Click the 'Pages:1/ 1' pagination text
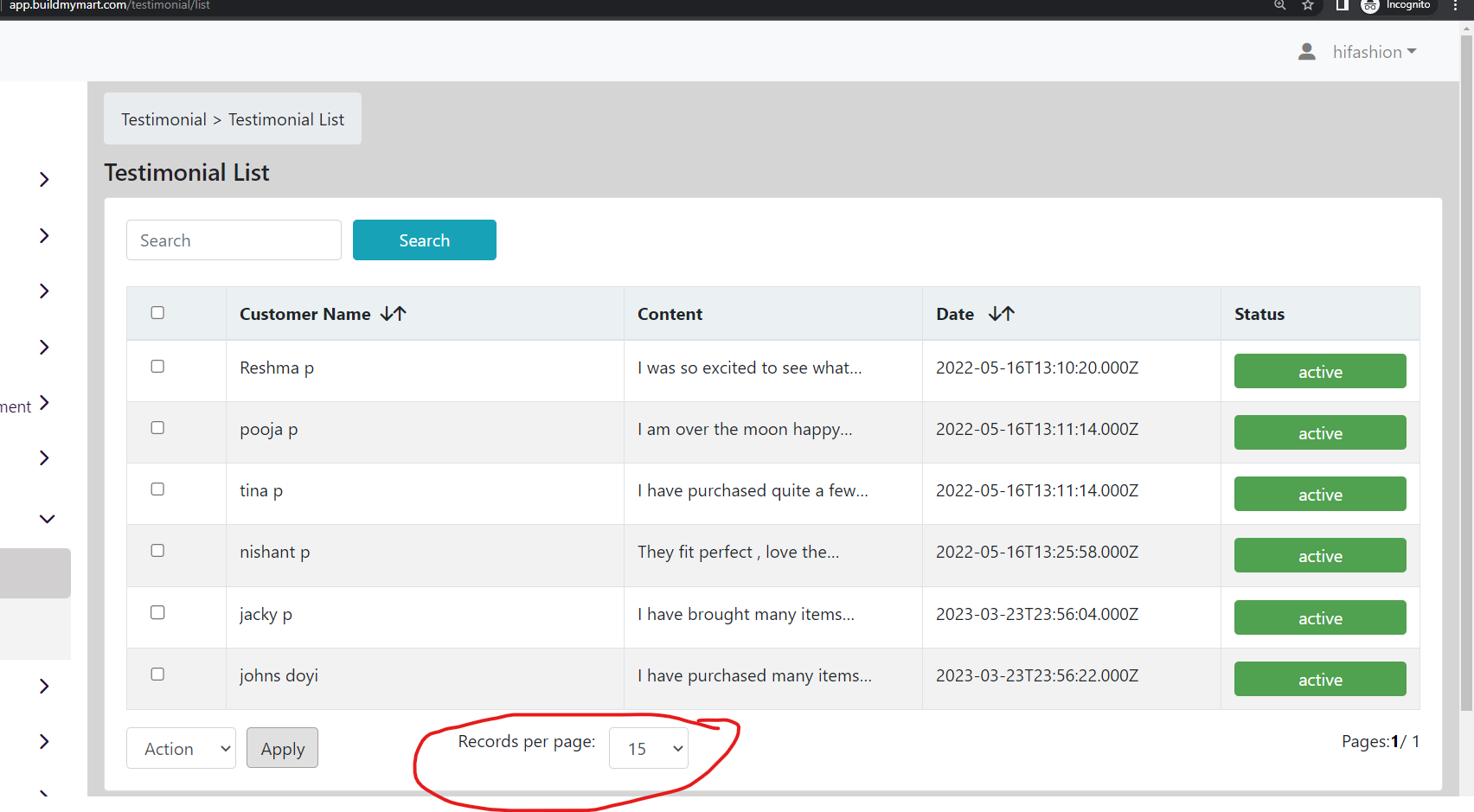Viewport: 1474px width, 812px height. [x=1381, y=741]
